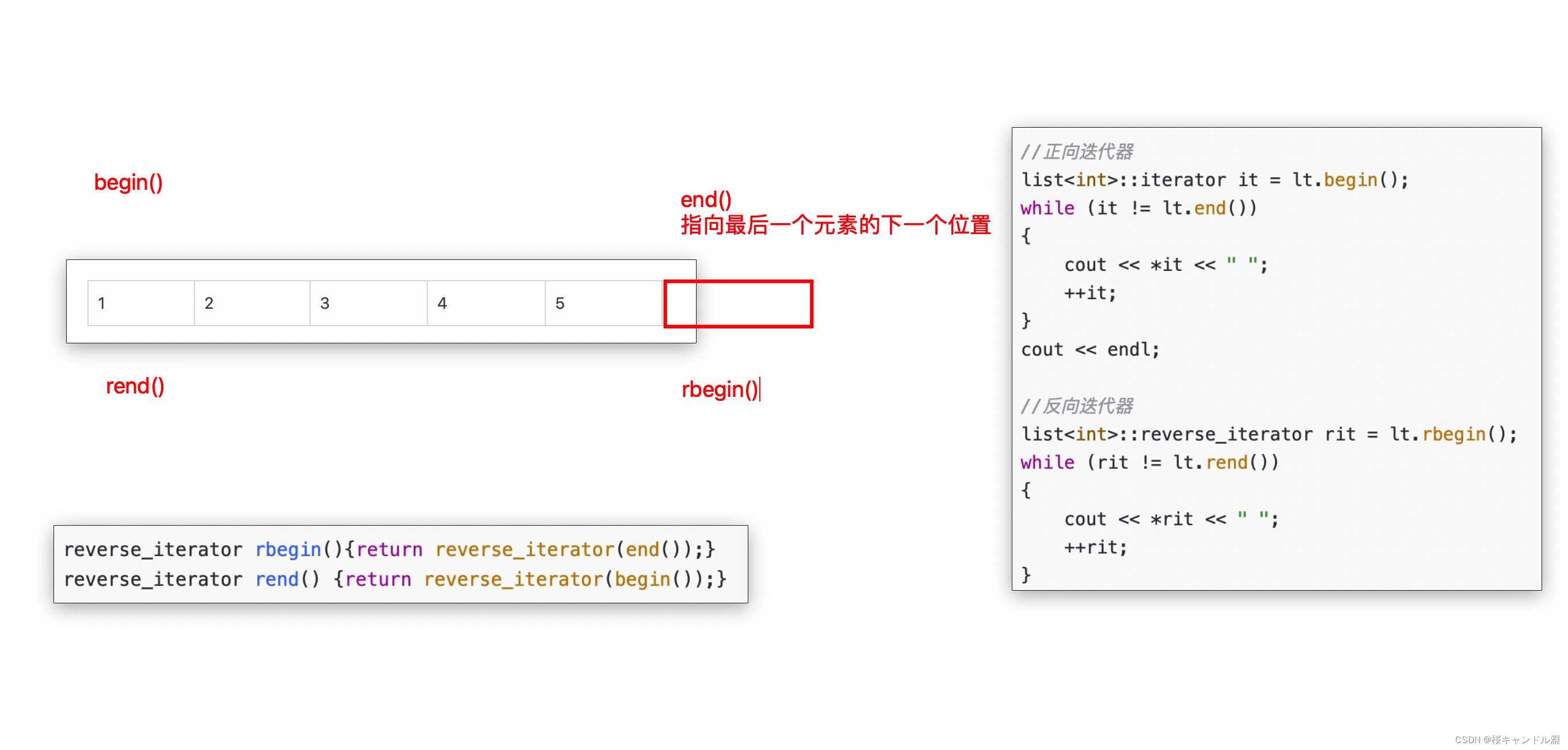This screenshot has height=750, width=1568.
Task: Click the 'reverse_iterator rend()' definition line
Action: [395, 580]
